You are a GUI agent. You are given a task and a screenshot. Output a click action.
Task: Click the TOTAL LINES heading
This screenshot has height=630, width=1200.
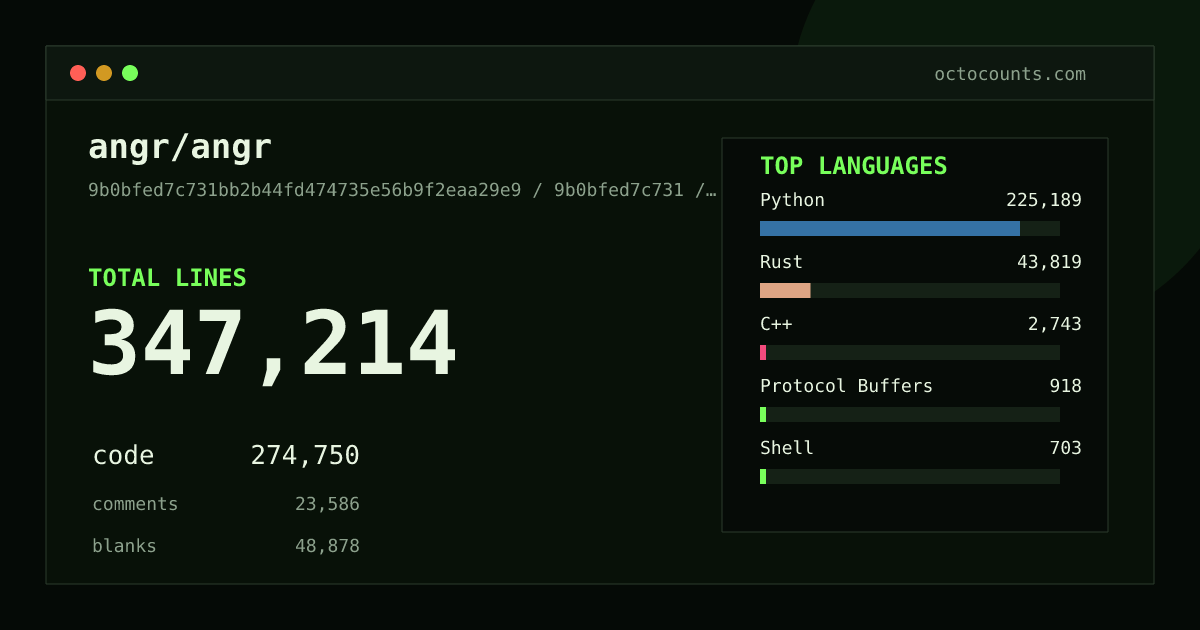point(167,278)
